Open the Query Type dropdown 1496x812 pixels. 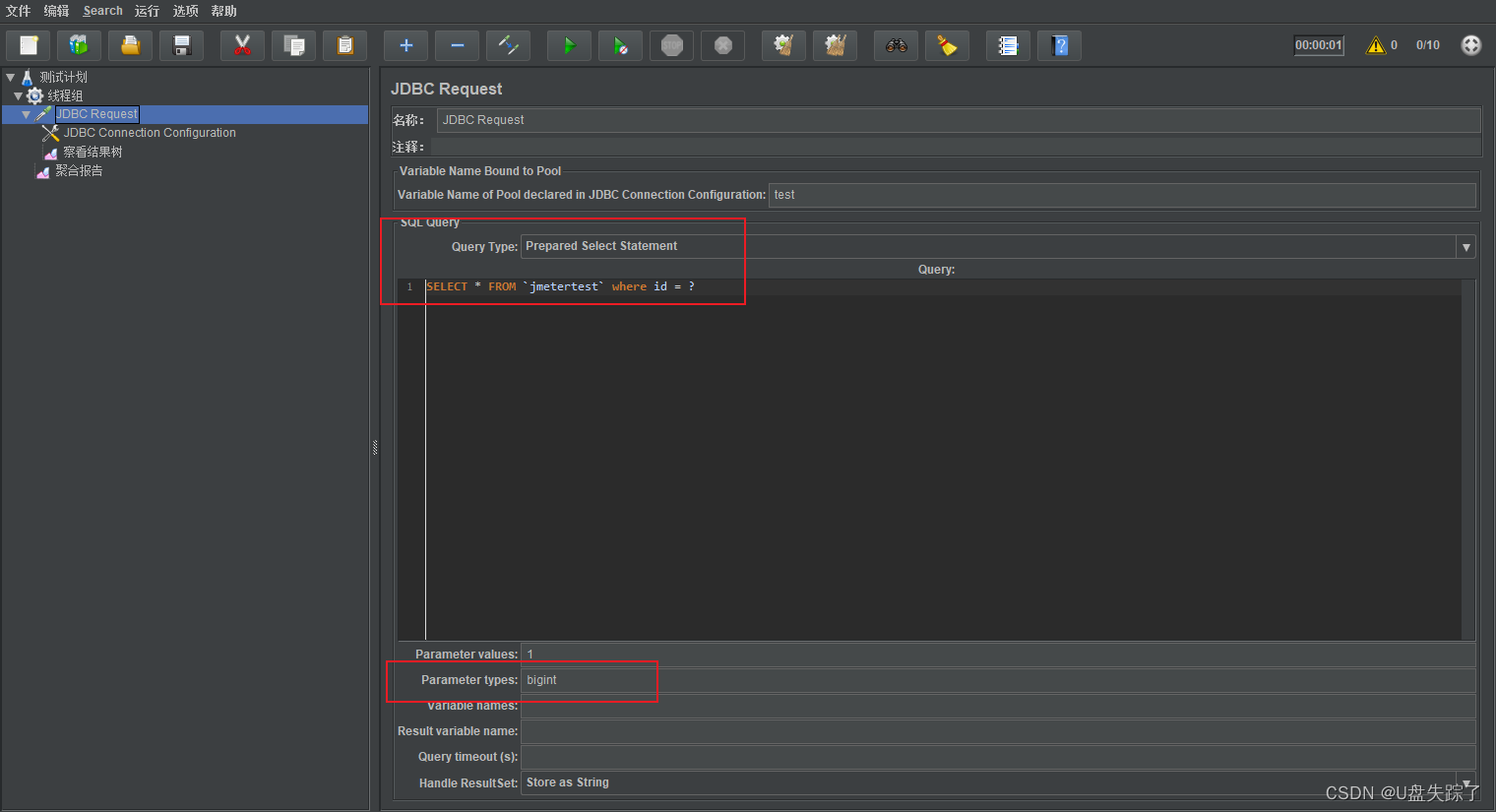click(x=1465, y=246)
